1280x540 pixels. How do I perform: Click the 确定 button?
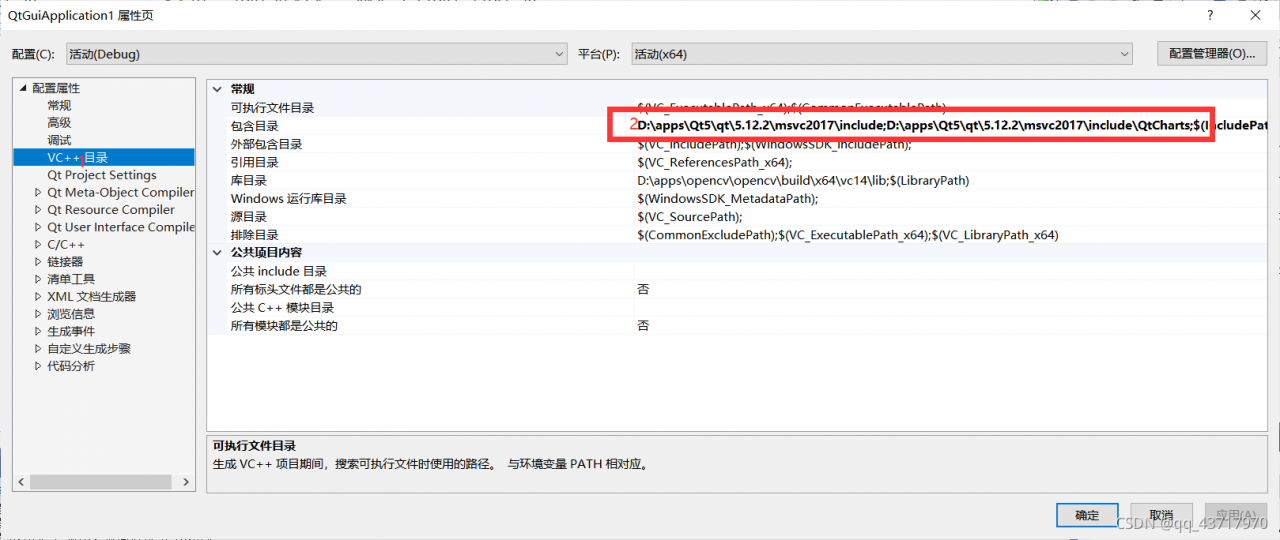(1087, 515)
